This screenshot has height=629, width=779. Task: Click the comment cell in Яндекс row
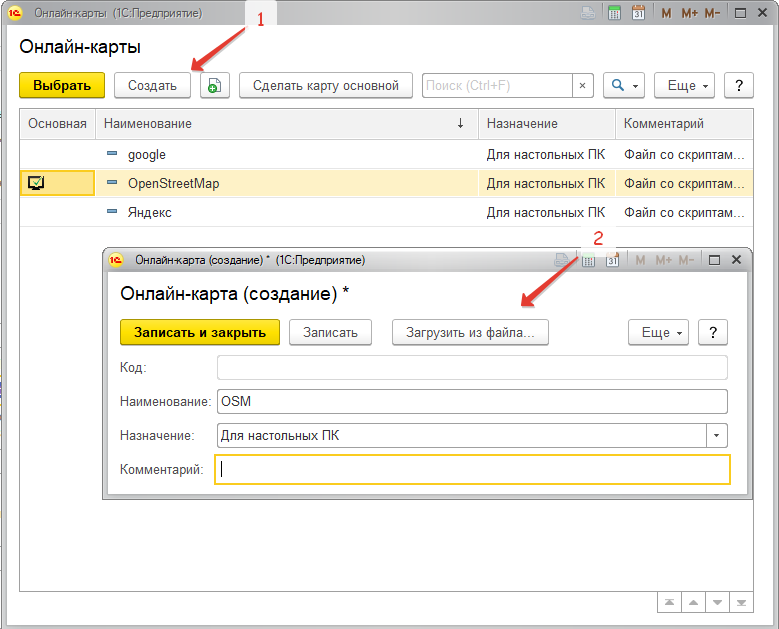(684, 213)
